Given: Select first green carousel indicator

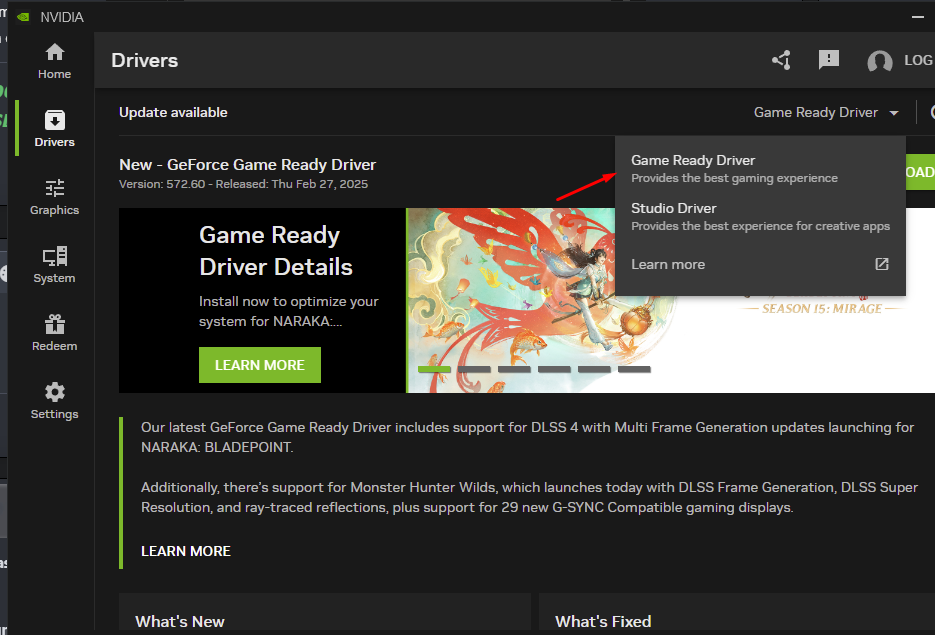Looking at the screenshot, I should click(x=434, y=369).
